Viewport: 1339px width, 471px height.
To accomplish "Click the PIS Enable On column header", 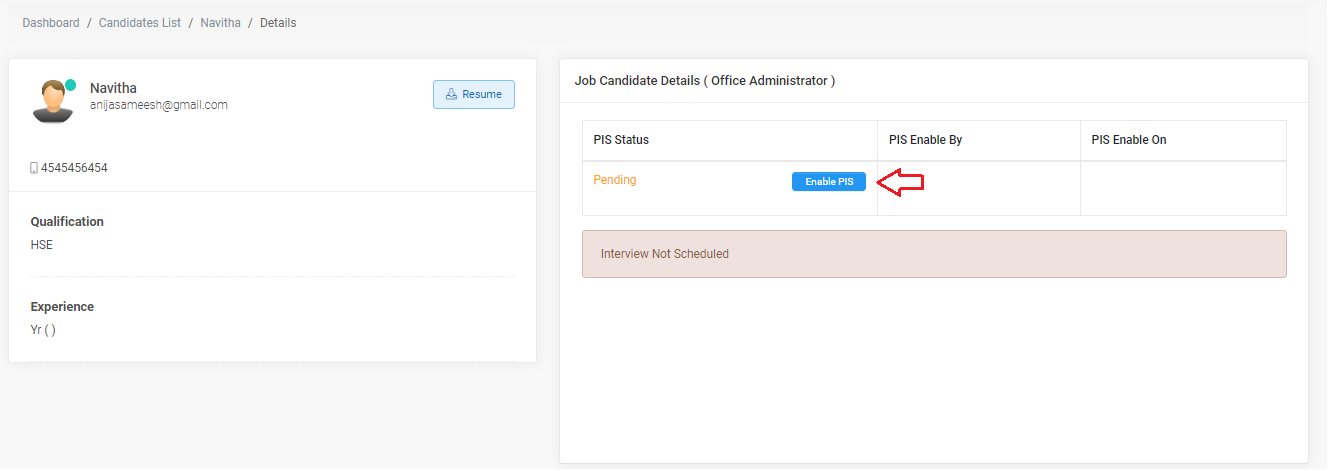I will (1129, 140).
